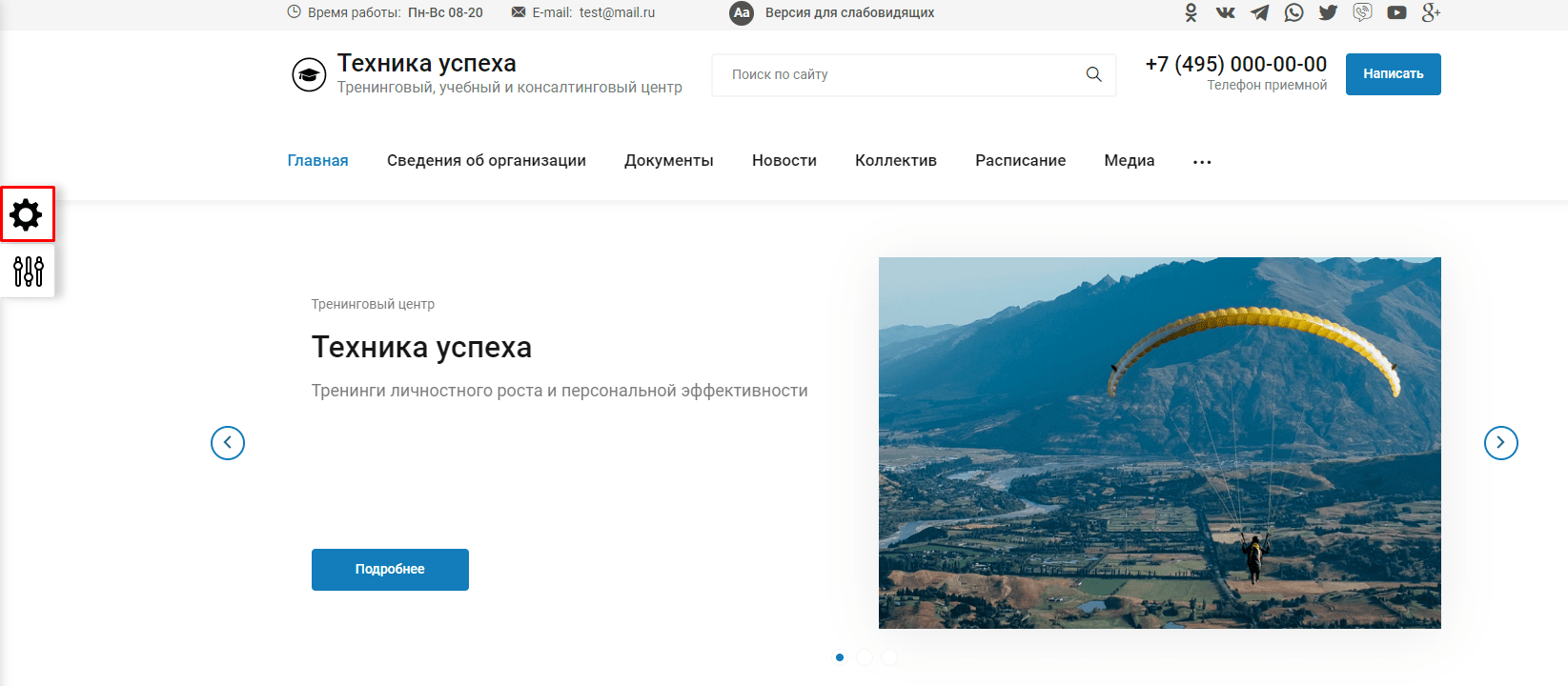Open the Google Plus icon
The height and width of the screenshot is (686, 1568).
(1431, 12)
